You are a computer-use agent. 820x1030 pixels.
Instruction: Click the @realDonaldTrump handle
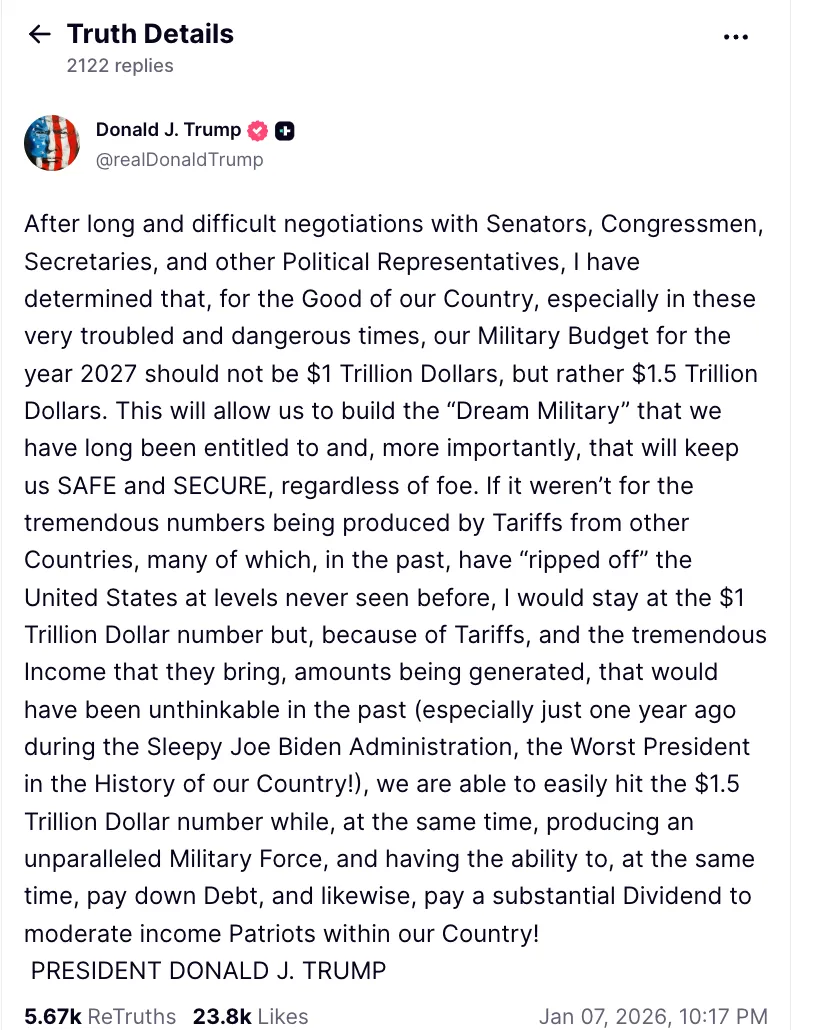(x=179, y=159)
